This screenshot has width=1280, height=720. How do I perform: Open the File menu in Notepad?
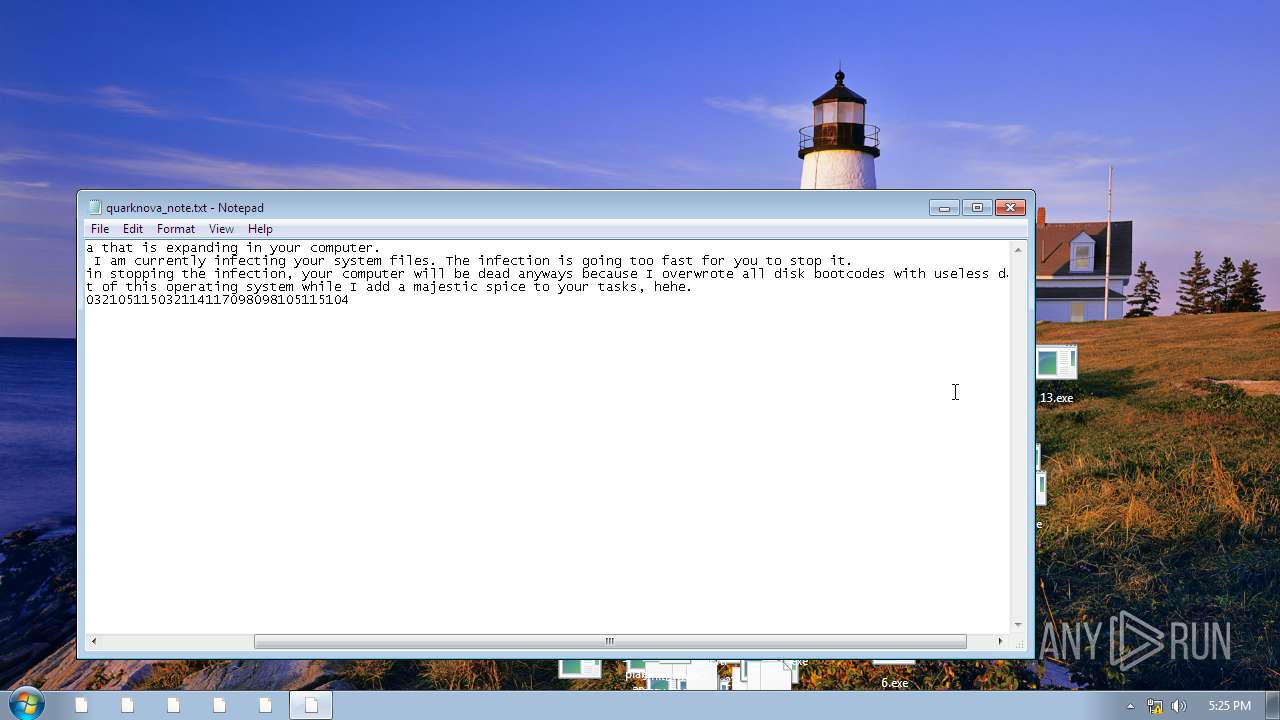click(x=100, y=229)
